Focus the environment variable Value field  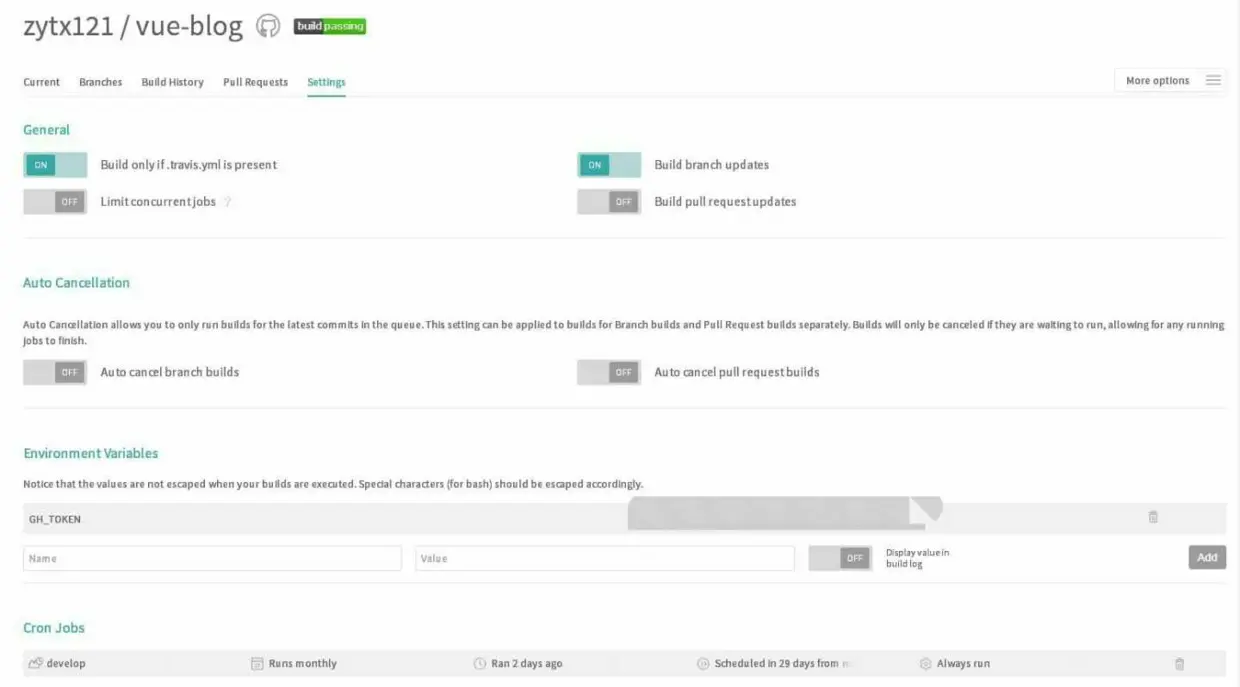point(605,558)
